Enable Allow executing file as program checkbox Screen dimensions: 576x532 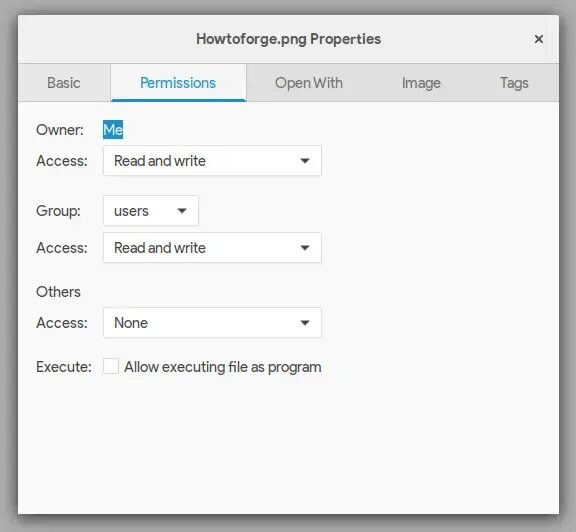(x=111, y=366)
